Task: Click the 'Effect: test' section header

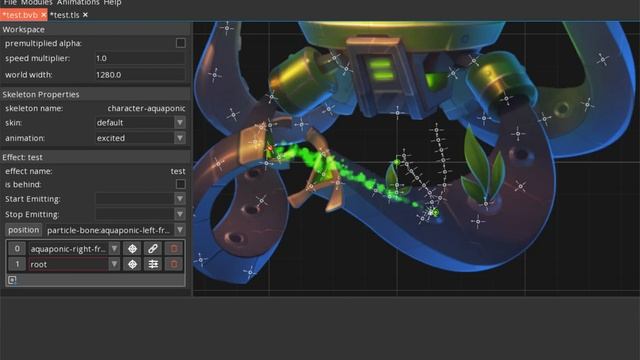Action: pyautogui.click(x=96, y=157)
